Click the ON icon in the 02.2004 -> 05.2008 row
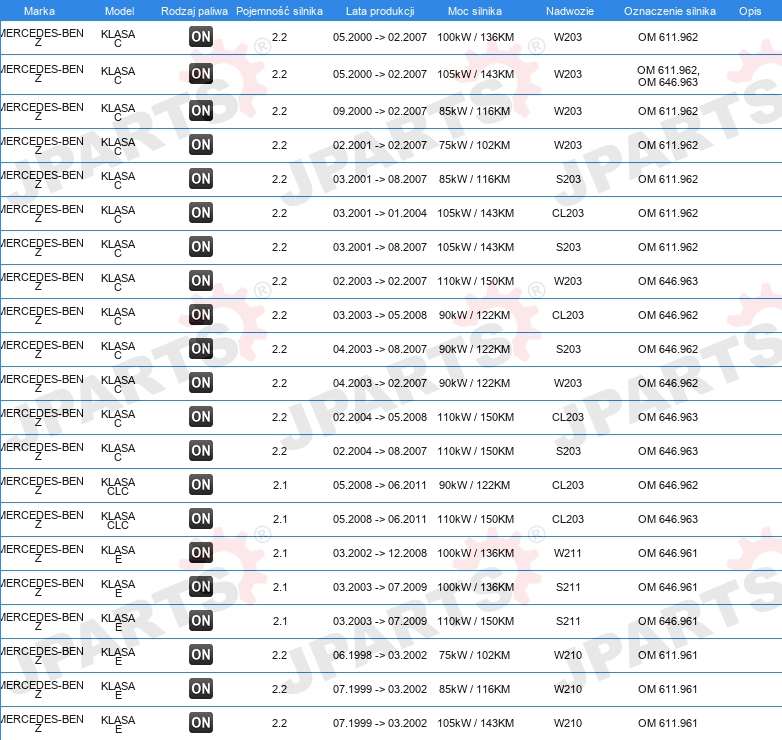This screenshot has height=740, width=782. pyautogui.click(x=201, y=416)
